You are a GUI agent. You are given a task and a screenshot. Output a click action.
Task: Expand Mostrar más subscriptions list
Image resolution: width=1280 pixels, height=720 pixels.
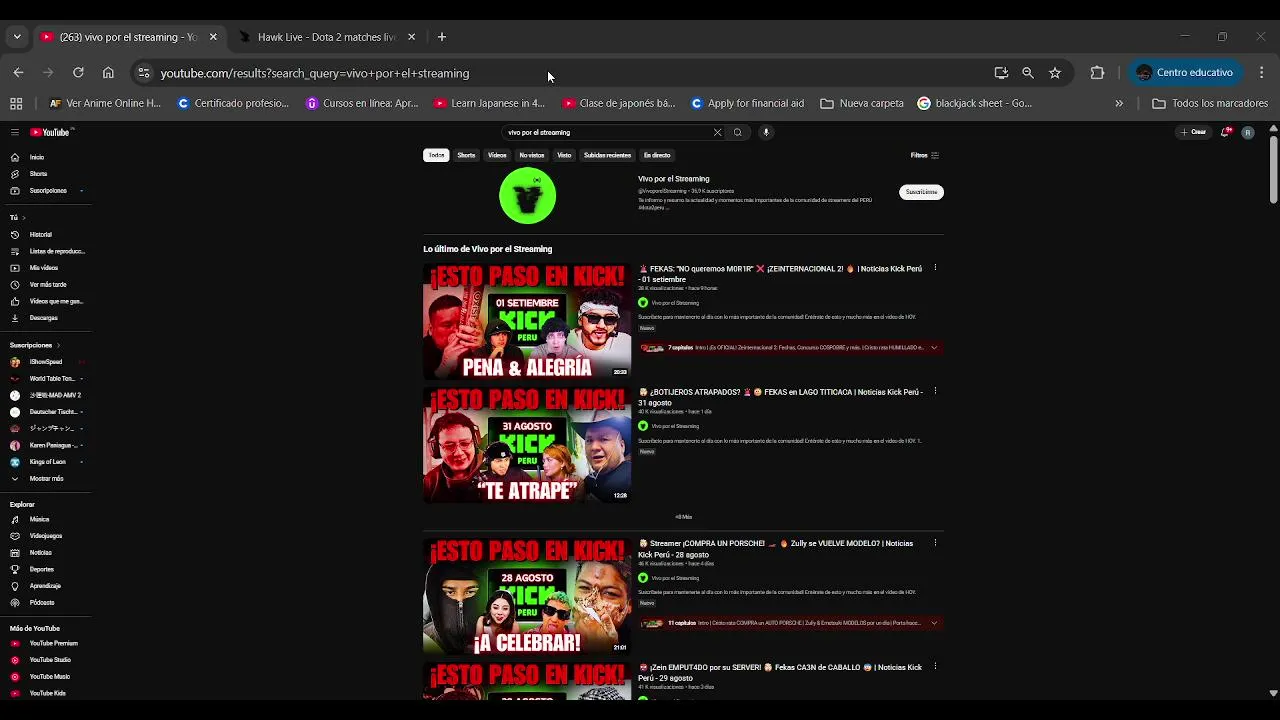click(46, 479)
